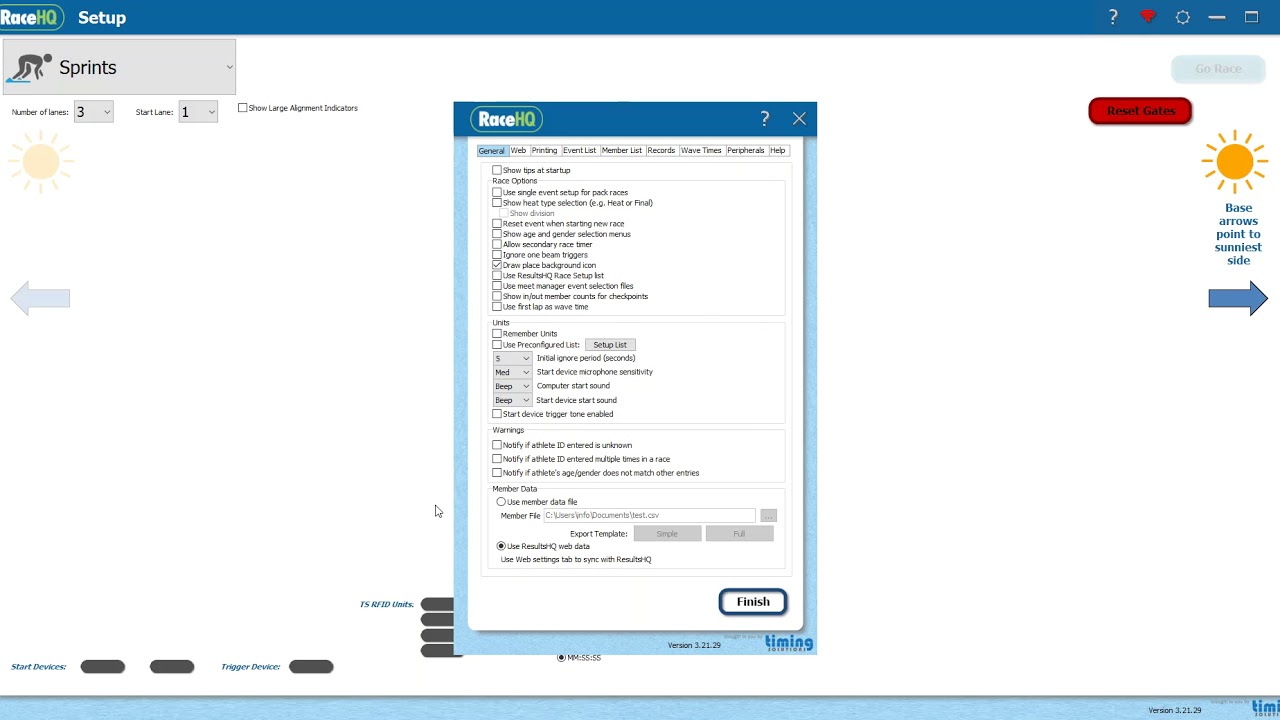The image size is (1280, 720).
Task: Click the RaceHQ logo in main window
Action: click(x=32, y=17)
